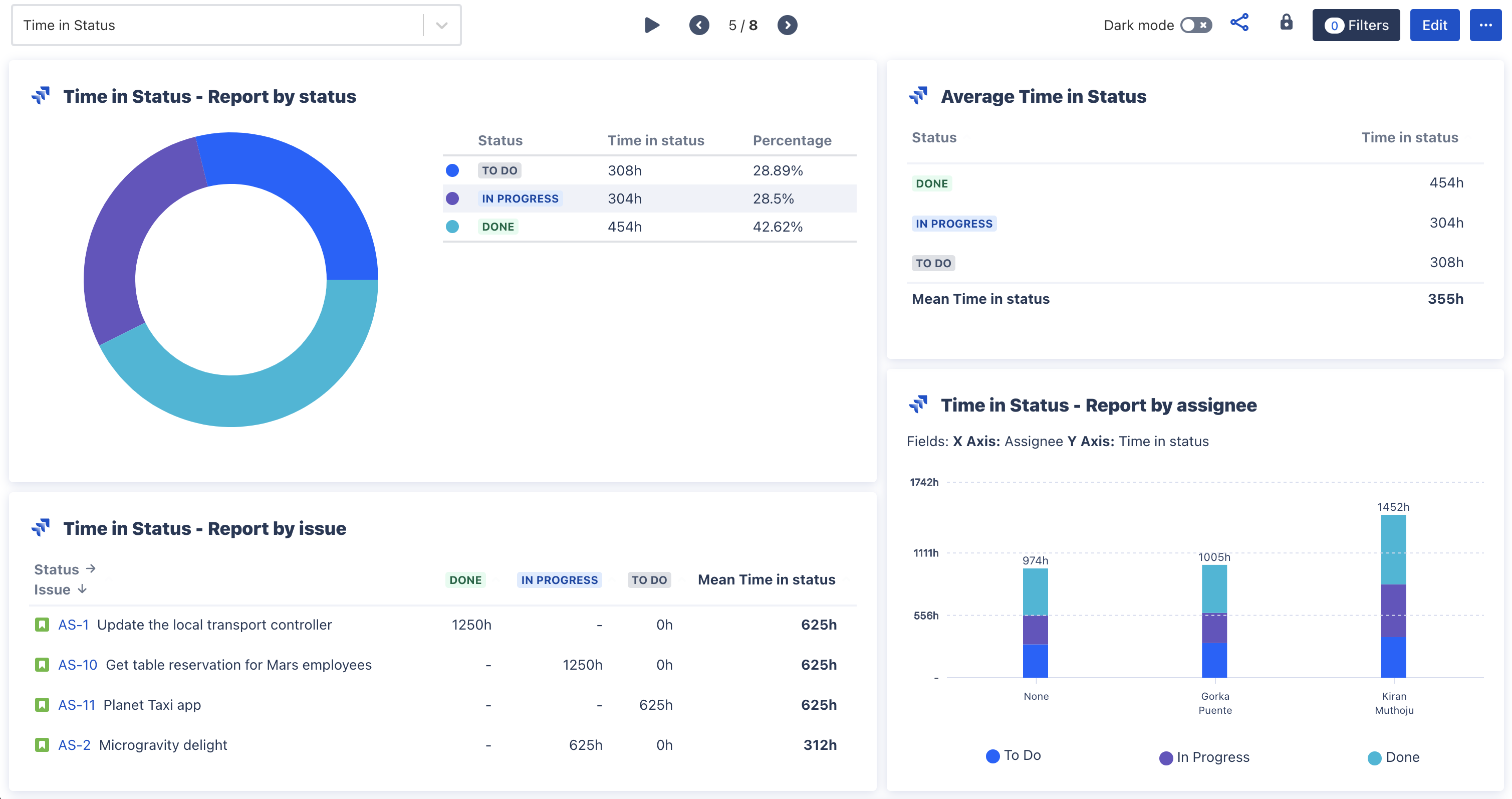Select the story icon next to AS-1
This screenshot has height=799, width=1512.
click(42, 624)
